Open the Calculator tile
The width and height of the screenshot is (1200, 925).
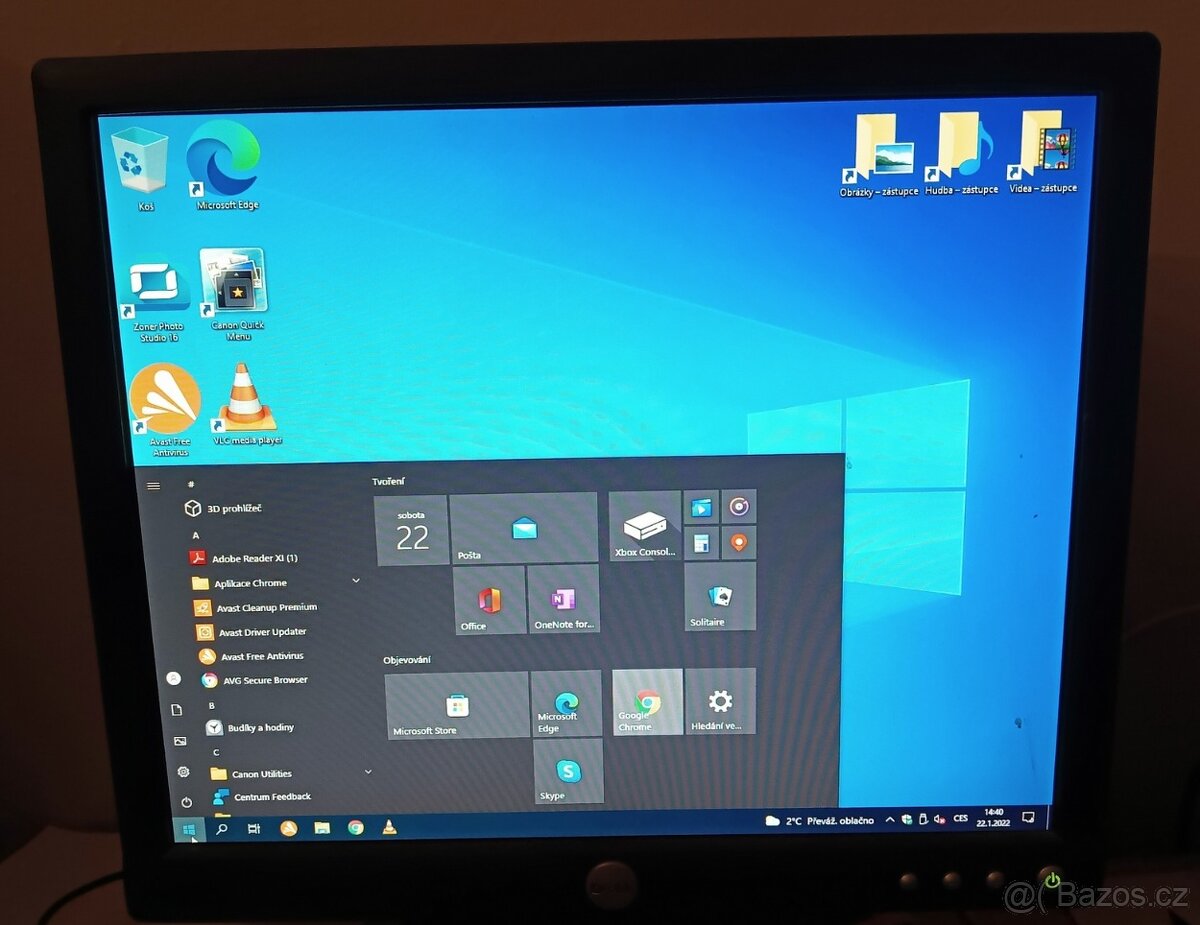(x=700, y=543)
